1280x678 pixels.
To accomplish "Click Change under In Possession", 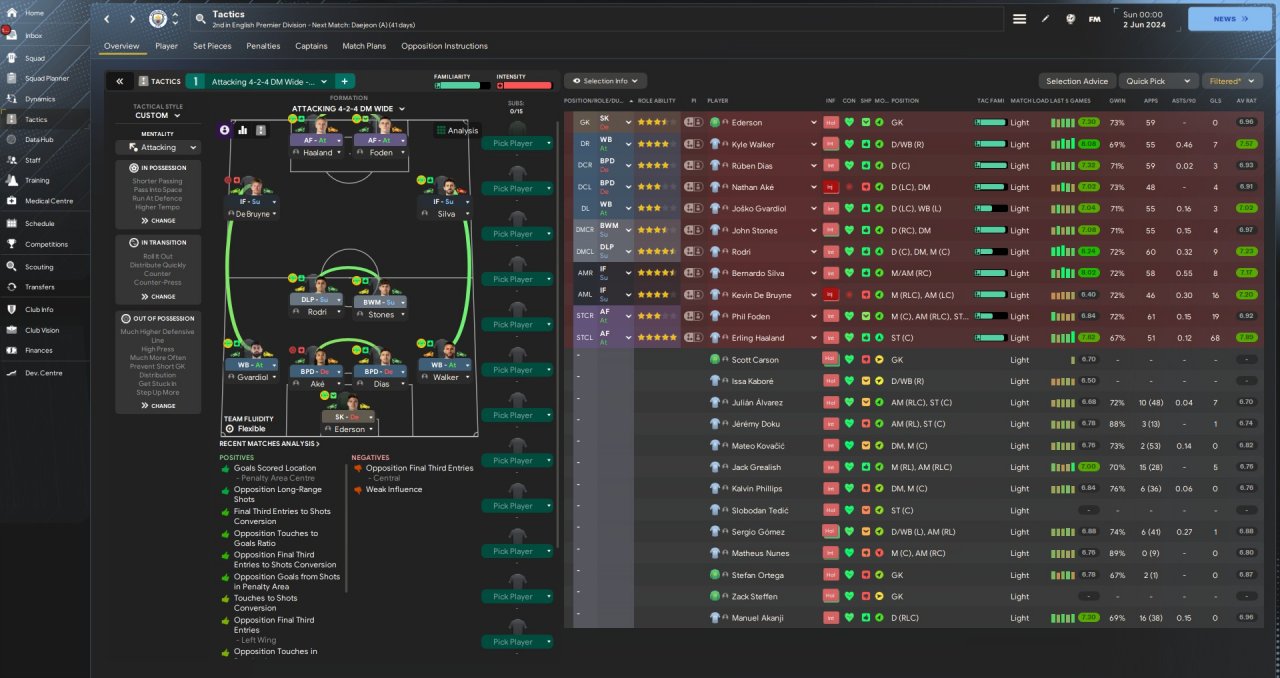I will click(158, 220).
